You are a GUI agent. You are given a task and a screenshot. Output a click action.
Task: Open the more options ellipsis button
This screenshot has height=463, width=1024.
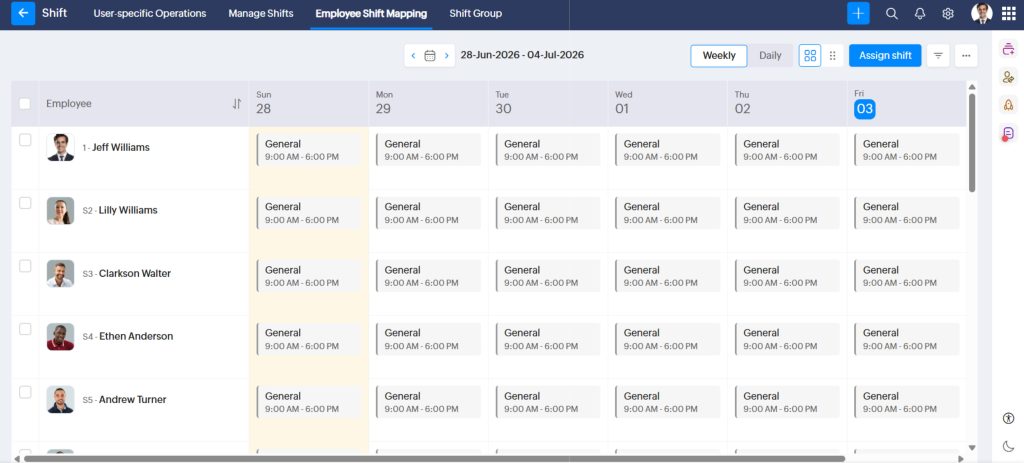966,56
